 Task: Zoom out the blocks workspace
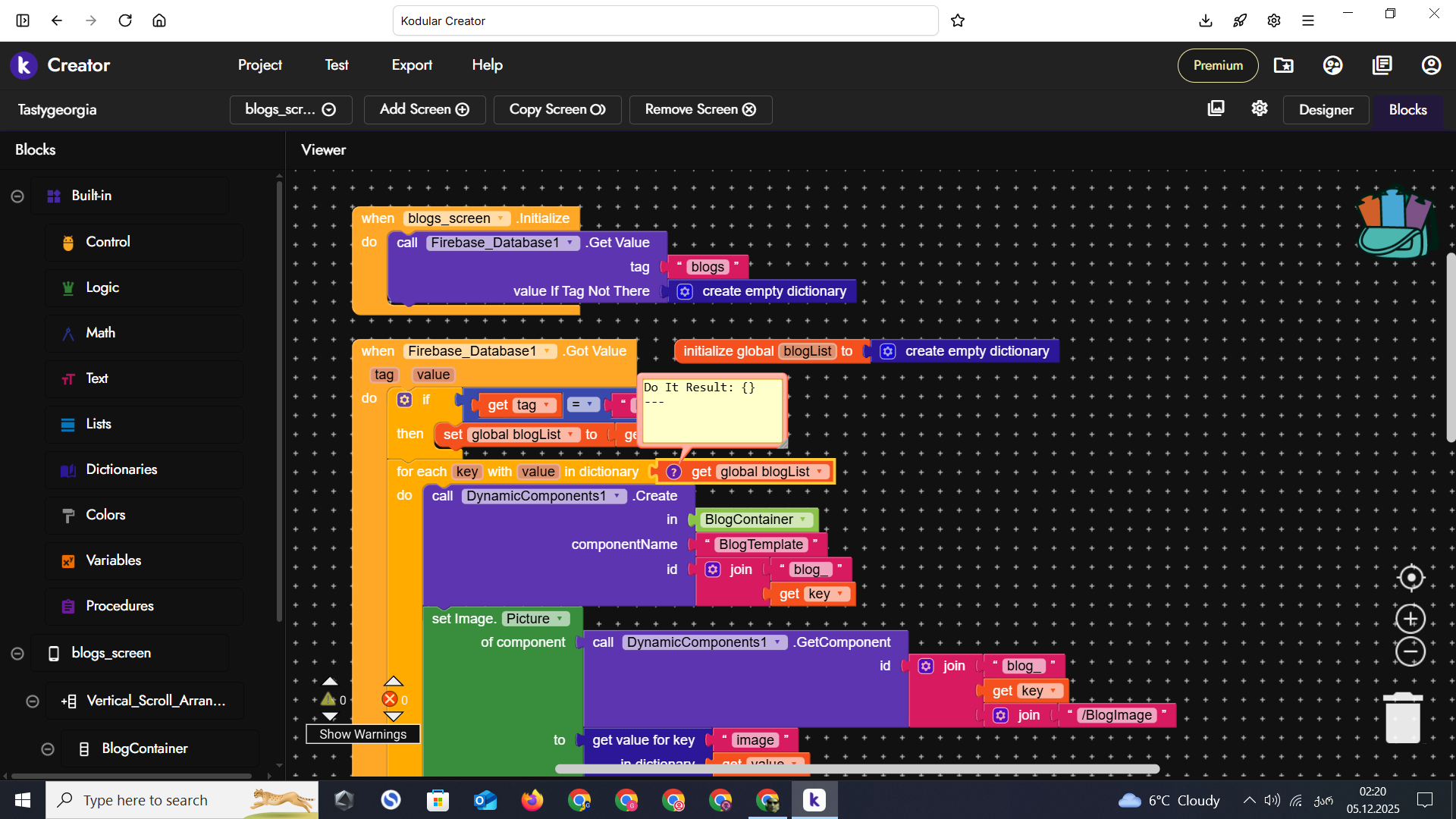click(x=1410, y=652)
